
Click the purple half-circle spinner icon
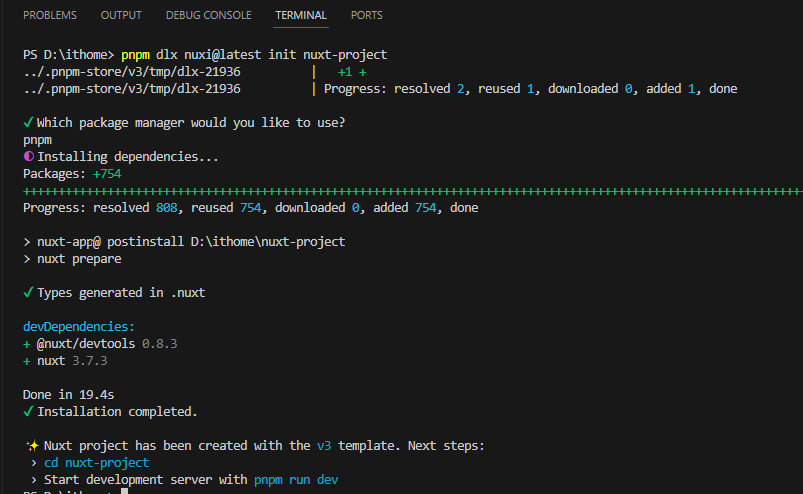pyautogui.click(x=29, y=156)
